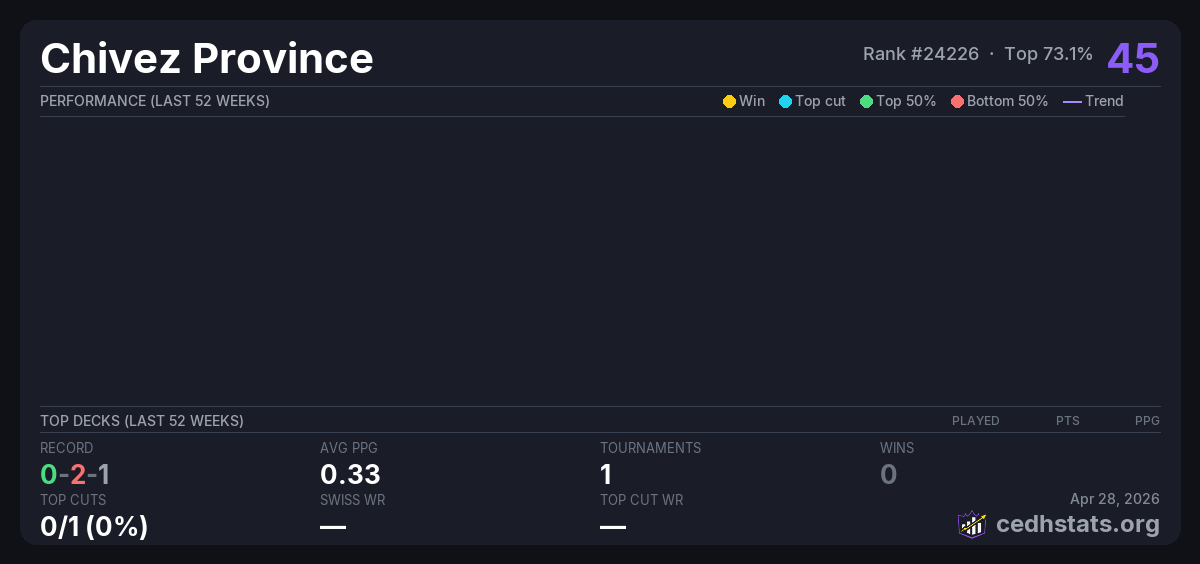Click the purple Trend line marker

pos(1071,101)
